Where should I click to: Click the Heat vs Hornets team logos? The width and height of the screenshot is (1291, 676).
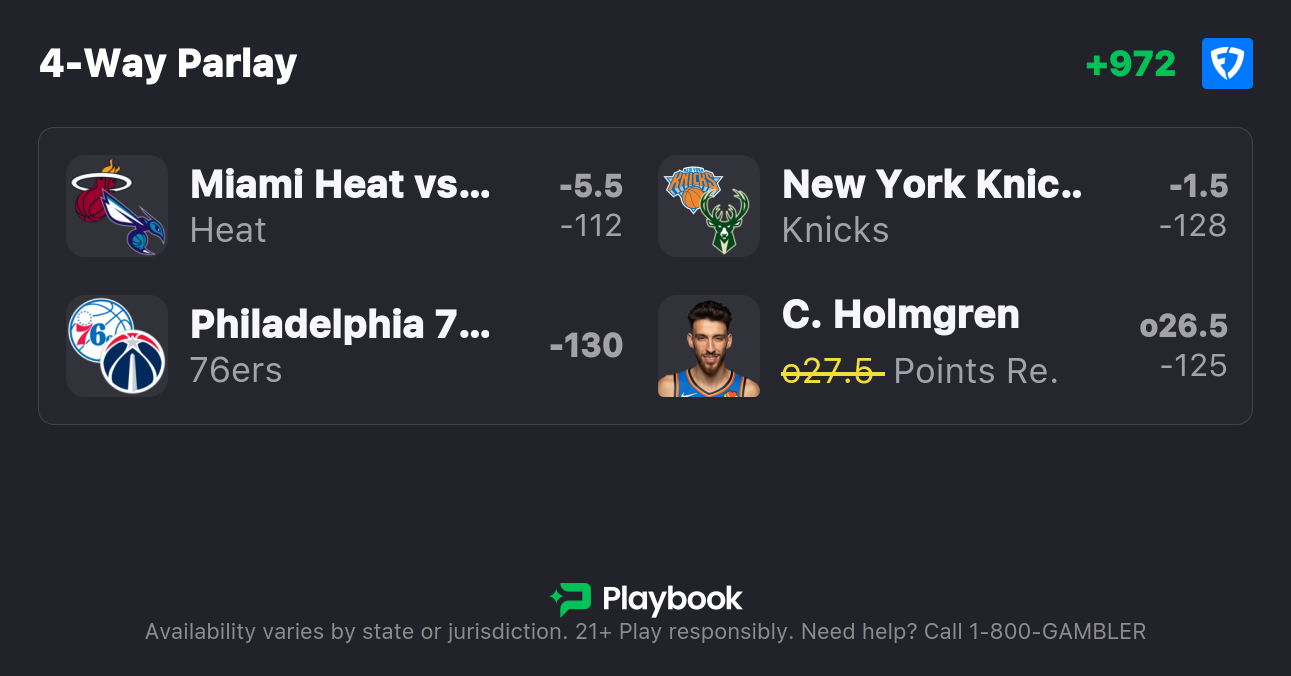117,206
